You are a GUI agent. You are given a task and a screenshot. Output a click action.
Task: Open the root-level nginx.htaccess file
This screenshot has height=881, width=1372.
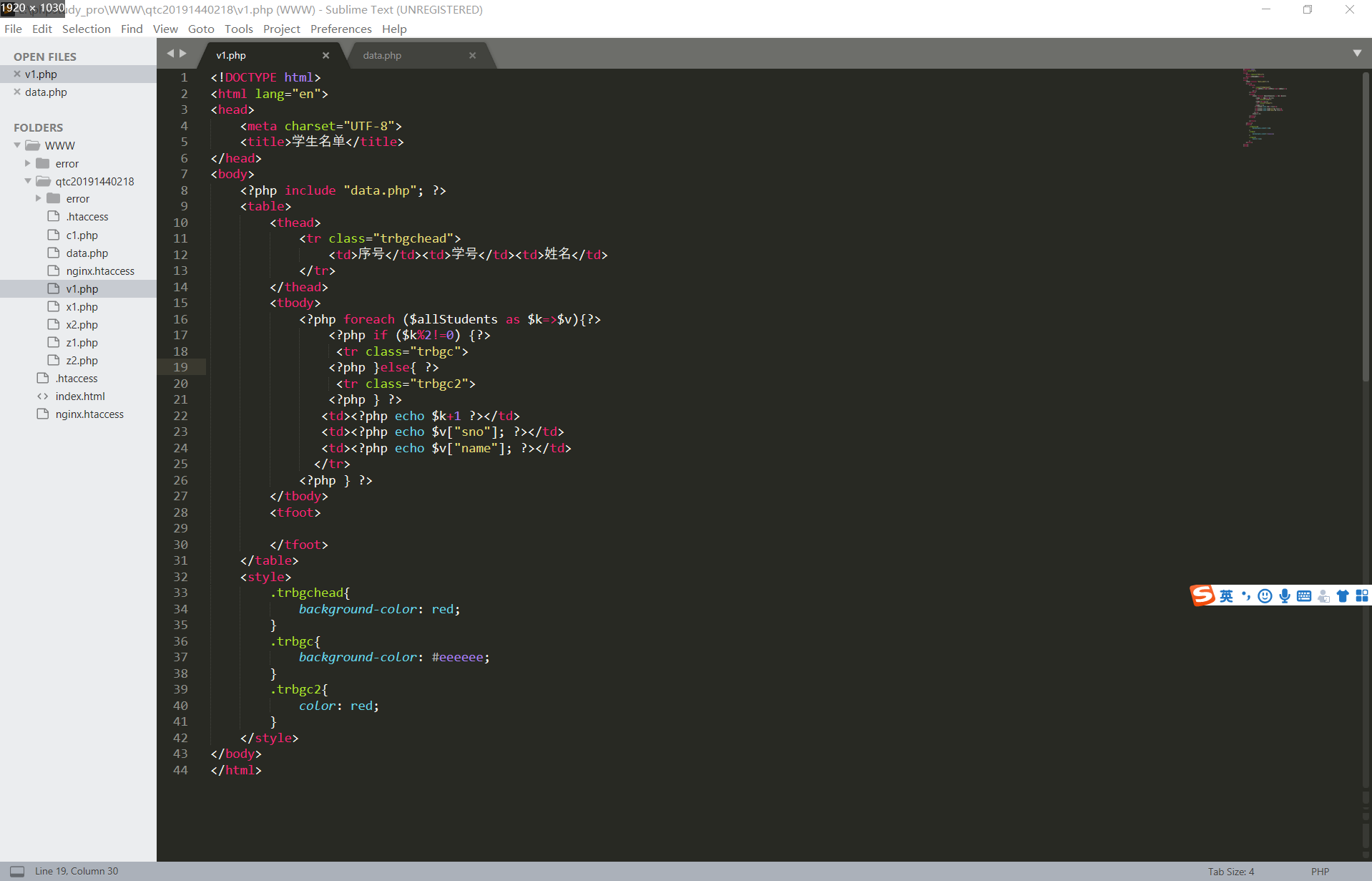[x=89, y=414]
